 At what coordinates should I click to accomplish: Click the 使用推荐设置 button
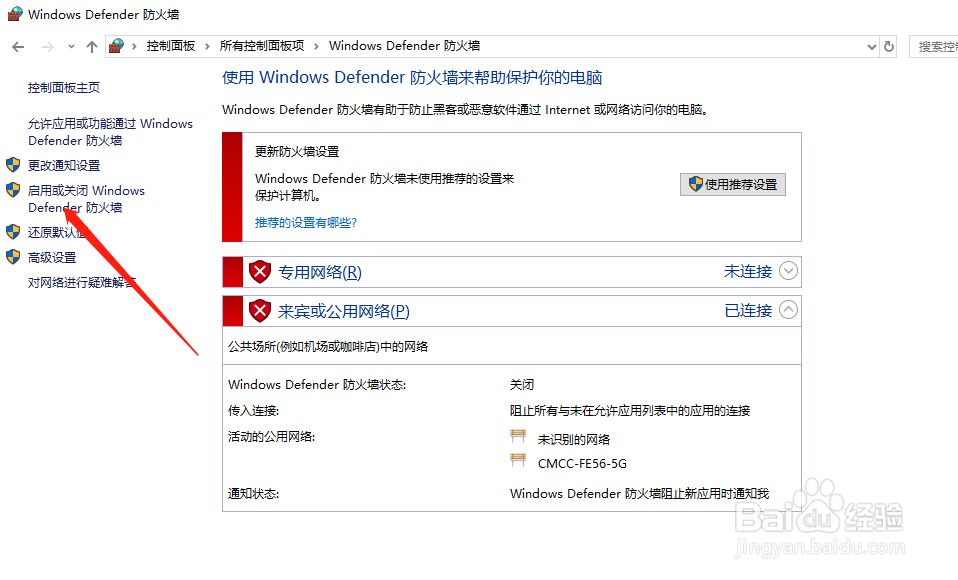coord(733,184)
